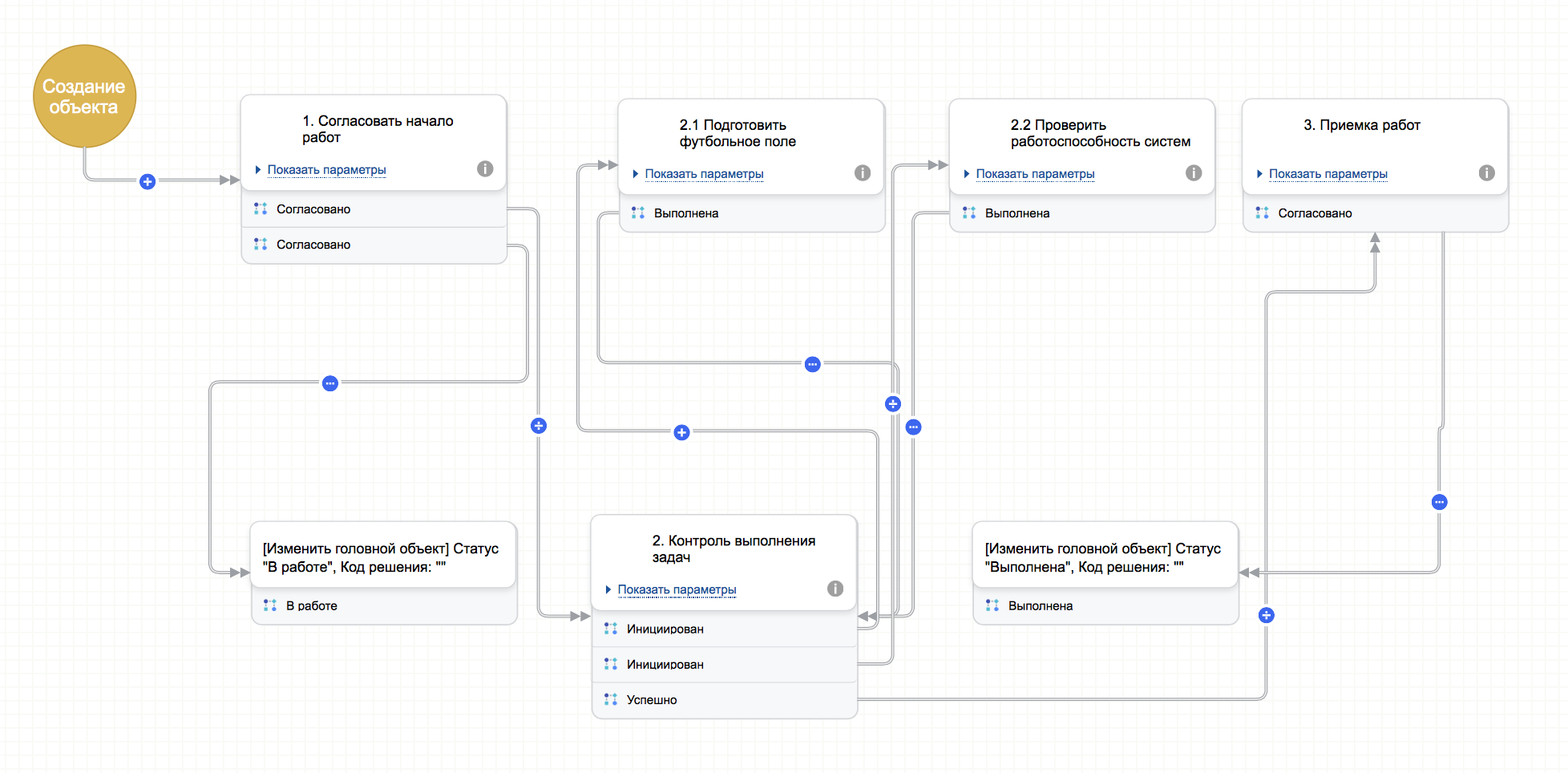Click 'Показать параметры' link in '2.1 Подготовить футбольное поле'
1568x773 pixels.
(x=704, y=173)
